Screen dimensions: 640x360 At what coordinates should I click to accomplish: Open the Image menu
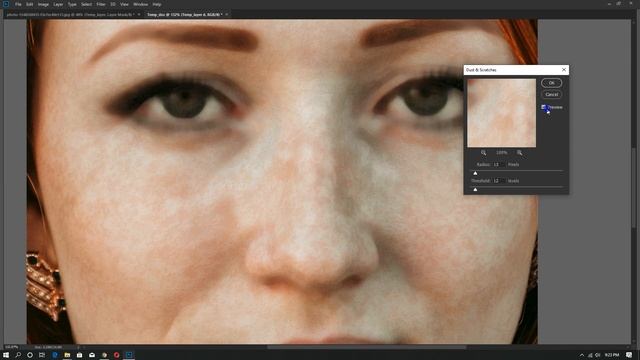43,4
